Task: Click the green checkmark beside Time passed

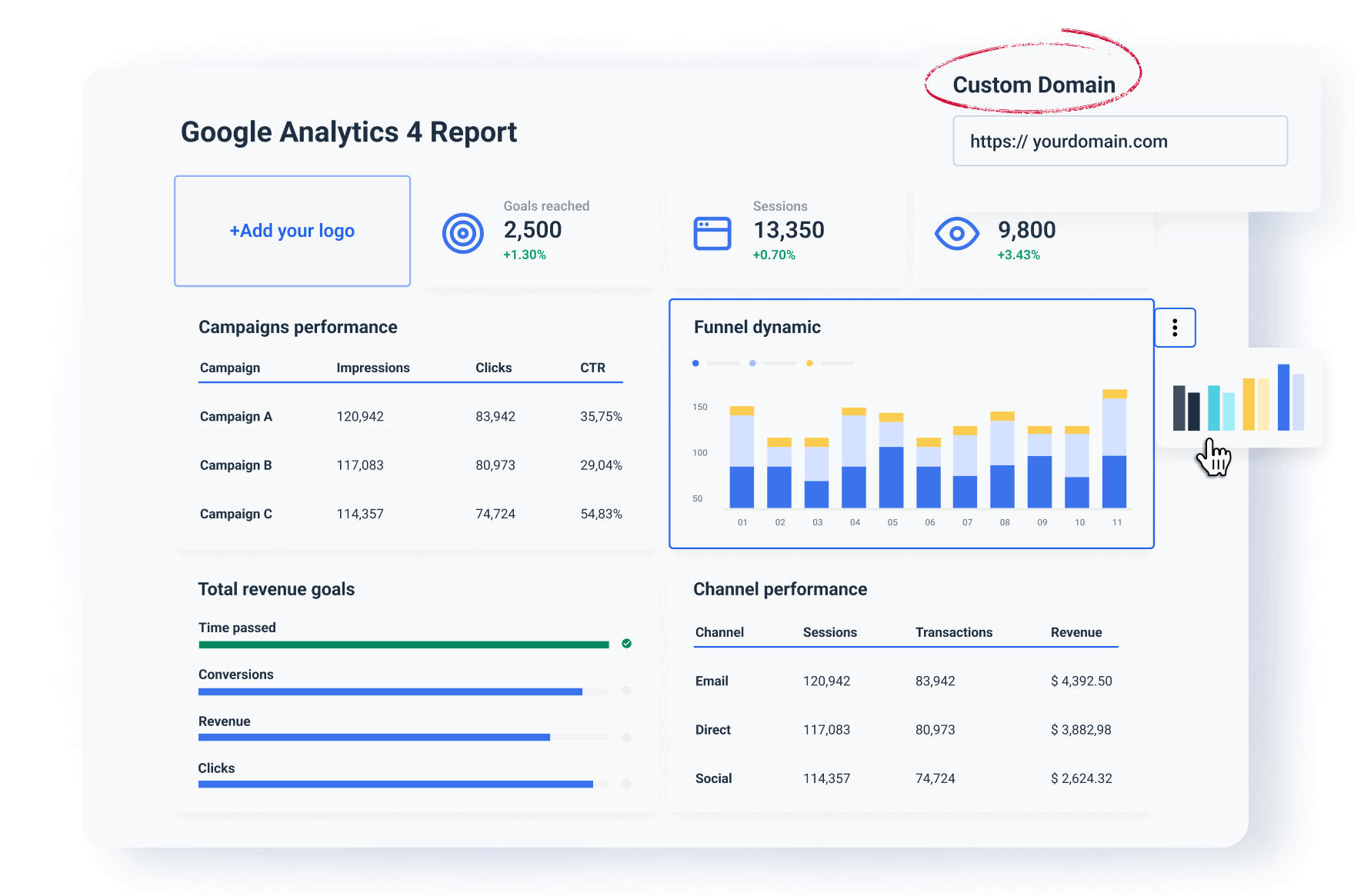Action: tap(626, 644)
